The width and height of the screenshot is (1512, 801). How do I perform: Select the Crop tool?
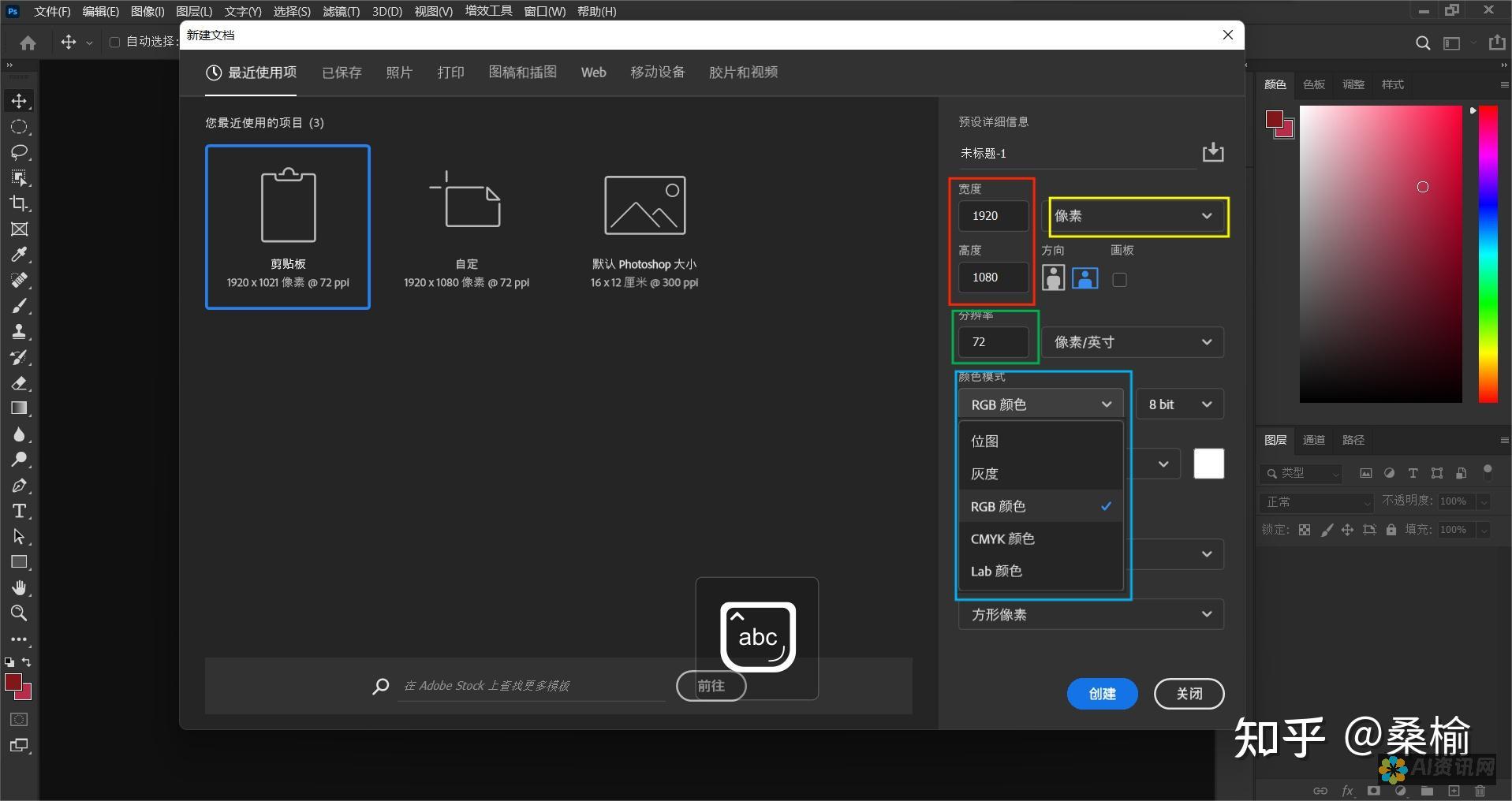(19, 203)
